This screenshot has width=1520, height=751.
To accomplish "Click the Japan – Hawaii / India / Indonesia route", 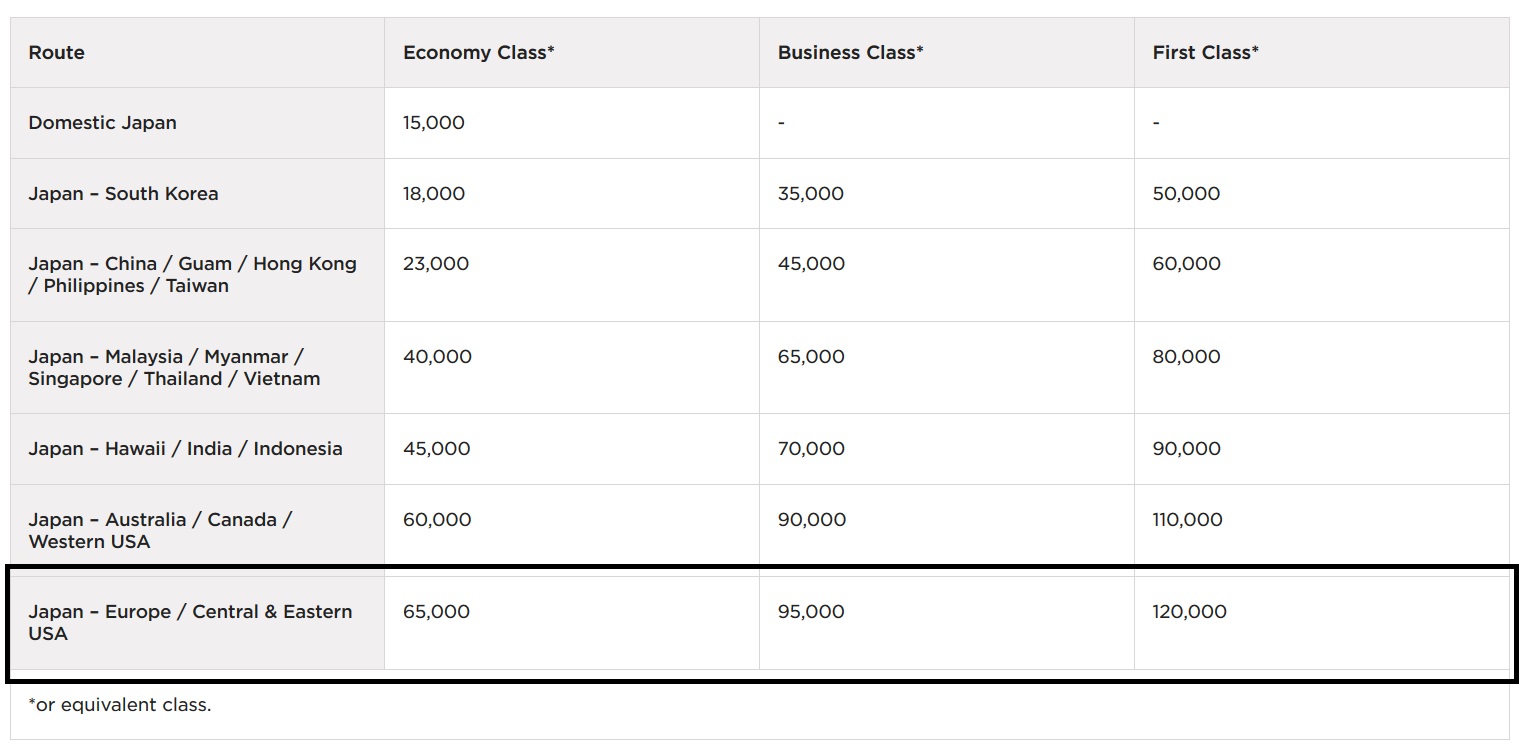I will [185, 449].
